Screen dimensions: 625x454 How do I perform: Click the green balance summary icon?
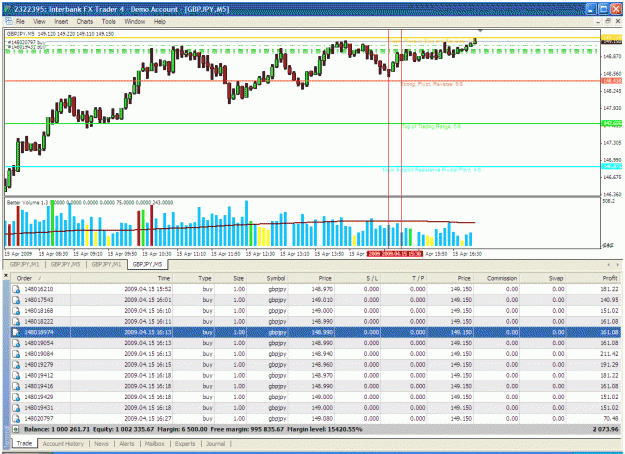pyautogui.click(x=15, y=429)
